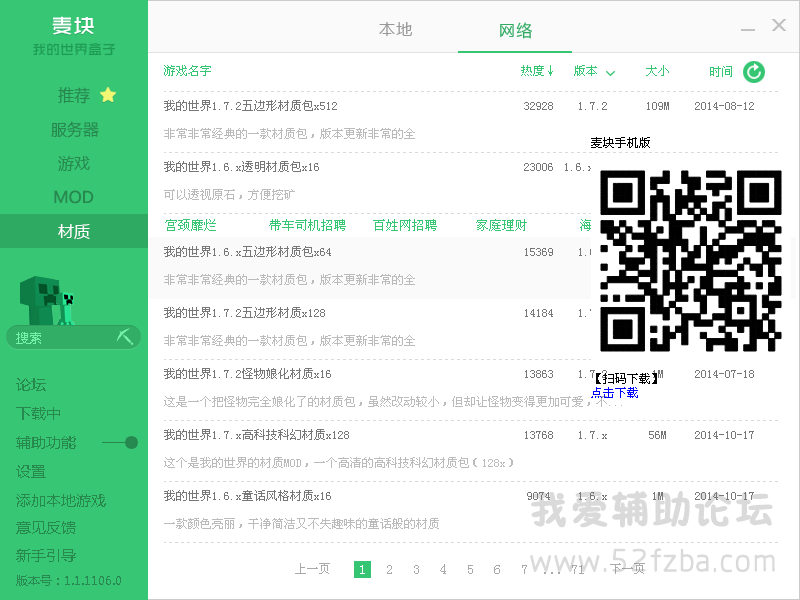Image resolution: width=800 pixels, height=600 pixels.
Task: Click the 56M size cell
Action: (657, 435)
